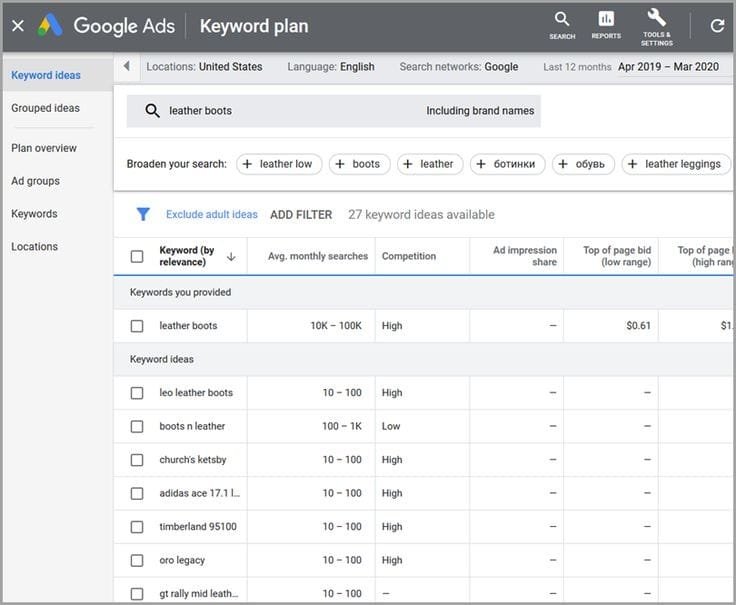Add 'leather low' to broaden search
736x605 pixels.
[279, 164]
